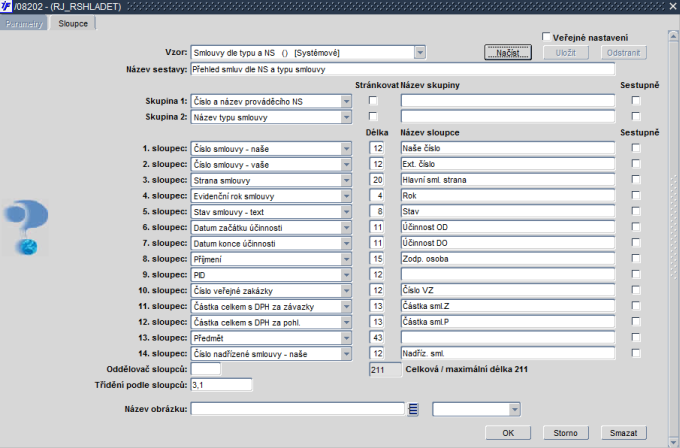
Task: Open the Vzor dropdown
Action: click(420, 52)
